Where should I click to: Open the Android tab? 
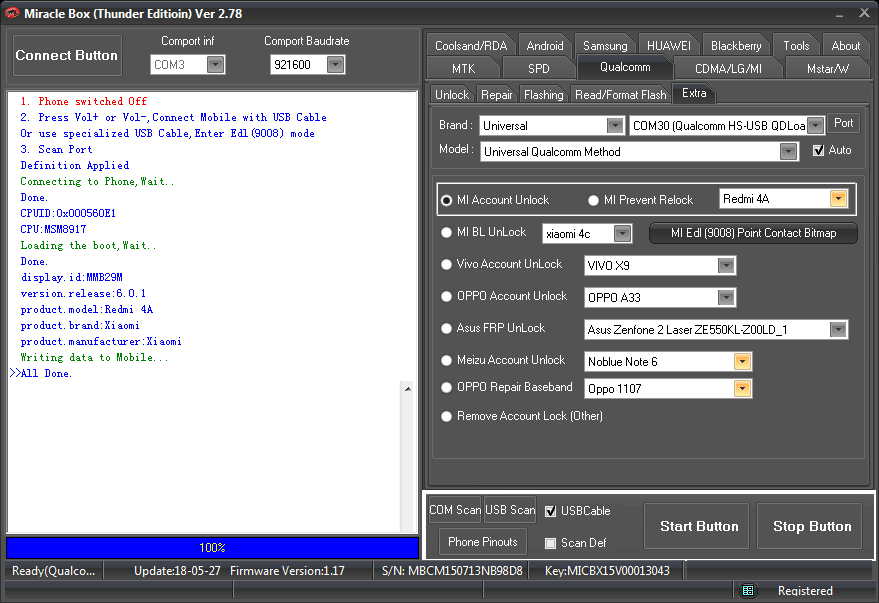545,45
